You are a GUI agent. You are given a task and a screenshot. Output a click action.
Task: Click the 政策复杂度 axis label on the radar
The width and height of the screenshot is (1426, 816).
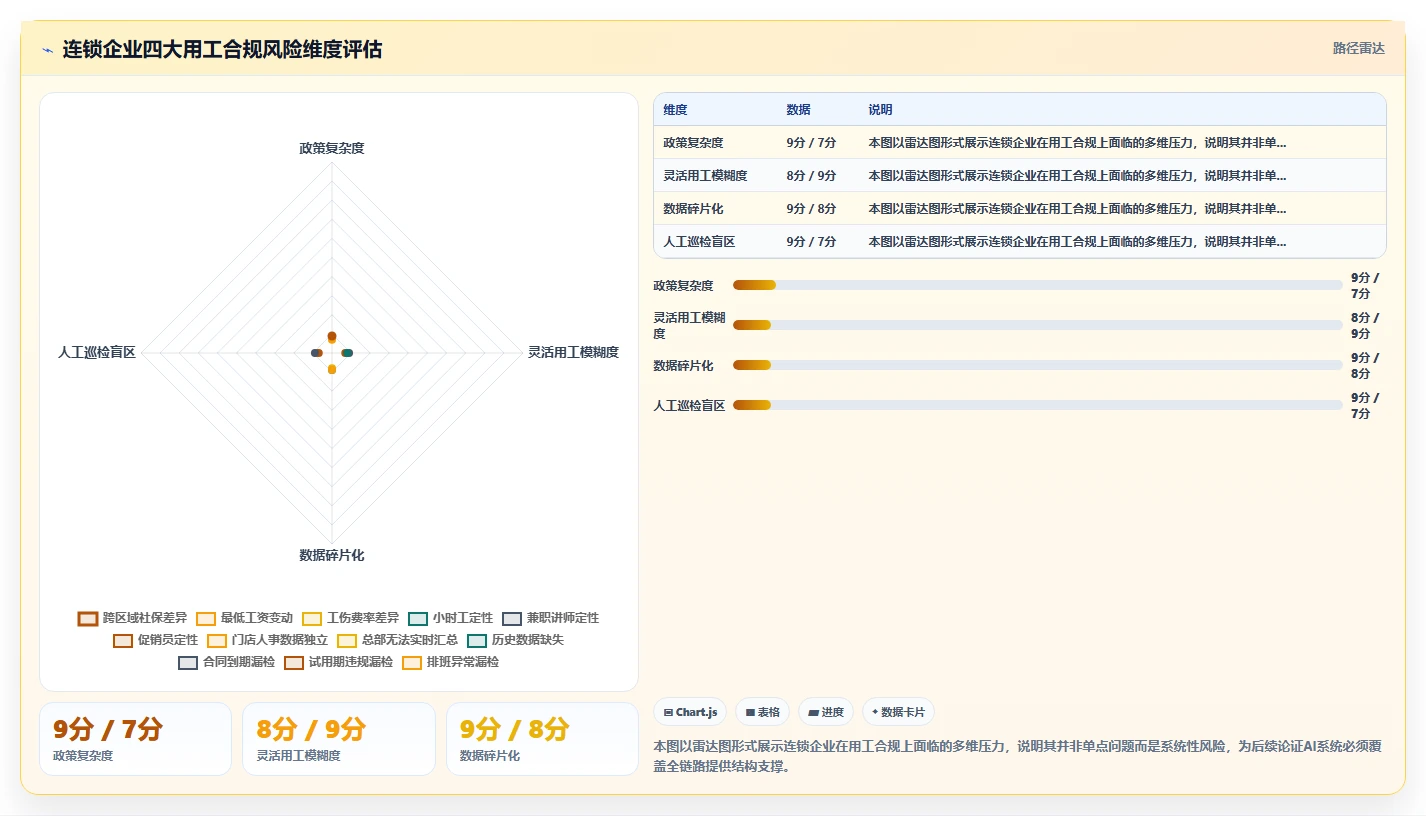(332, 148)
